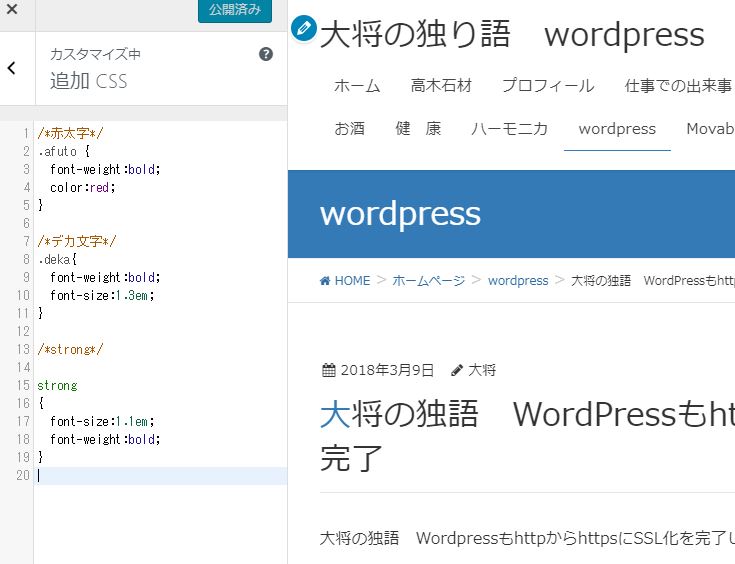Image resolution: width=735 pixels, height=564 pixels.
Task: Click the .deka{ selector line
Action: tap(57, 259)
